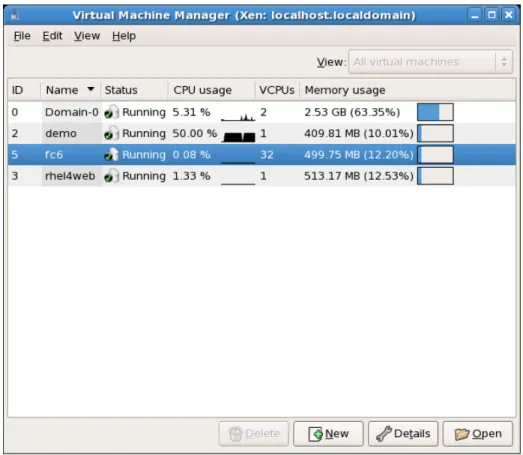The image size is (523, 455).
Task: Minimize the Virtual Machine Manager window
Action: coord(475,15)
